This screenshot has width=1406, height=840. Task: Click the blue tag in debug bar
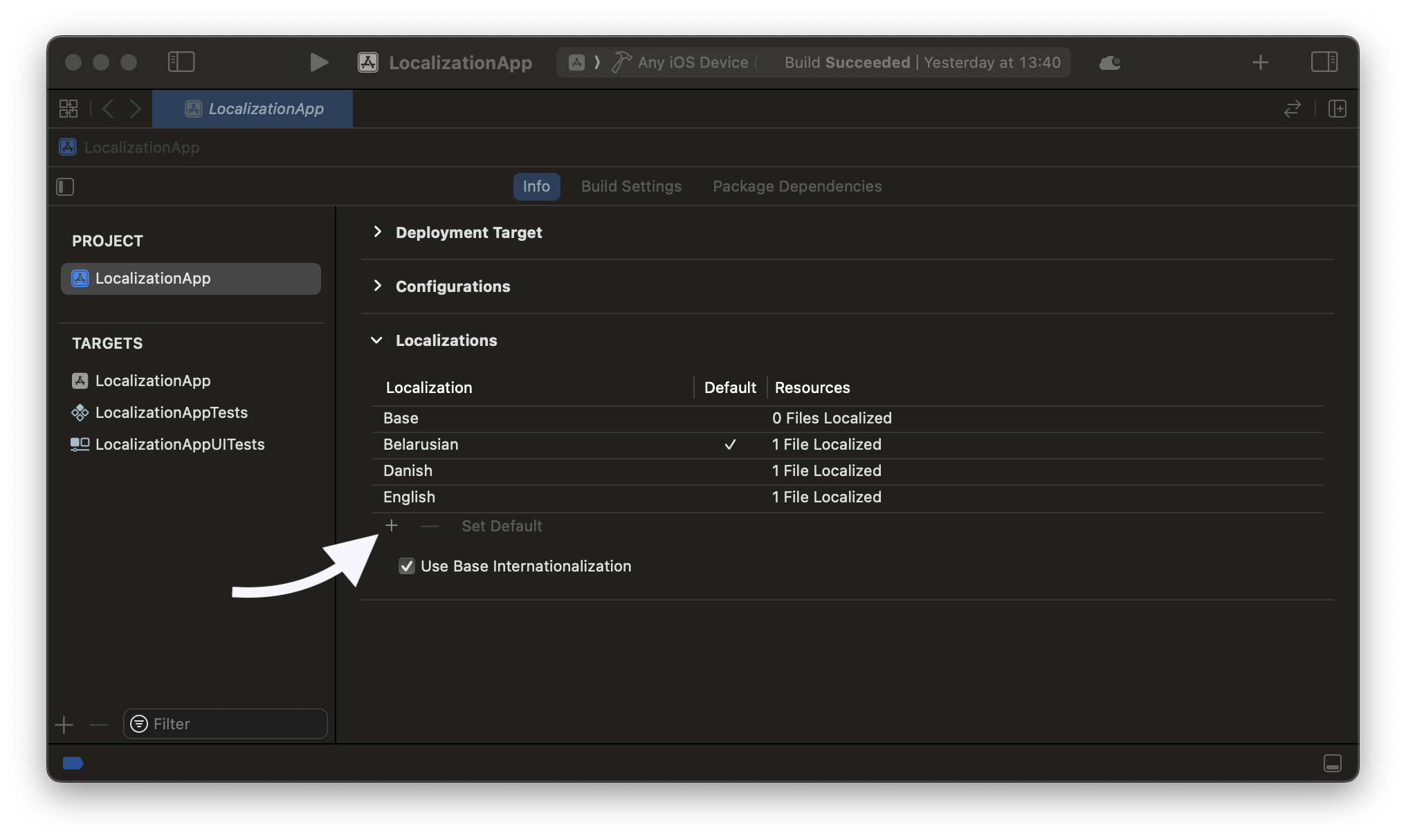(x=73, y=763)
